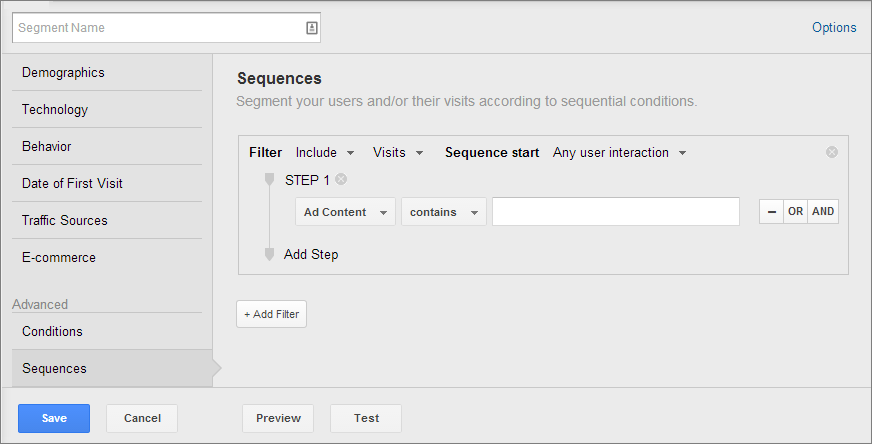Focus the Segment Name text field
This screenshot has height=444, width=872.
[x=155, y=28]
